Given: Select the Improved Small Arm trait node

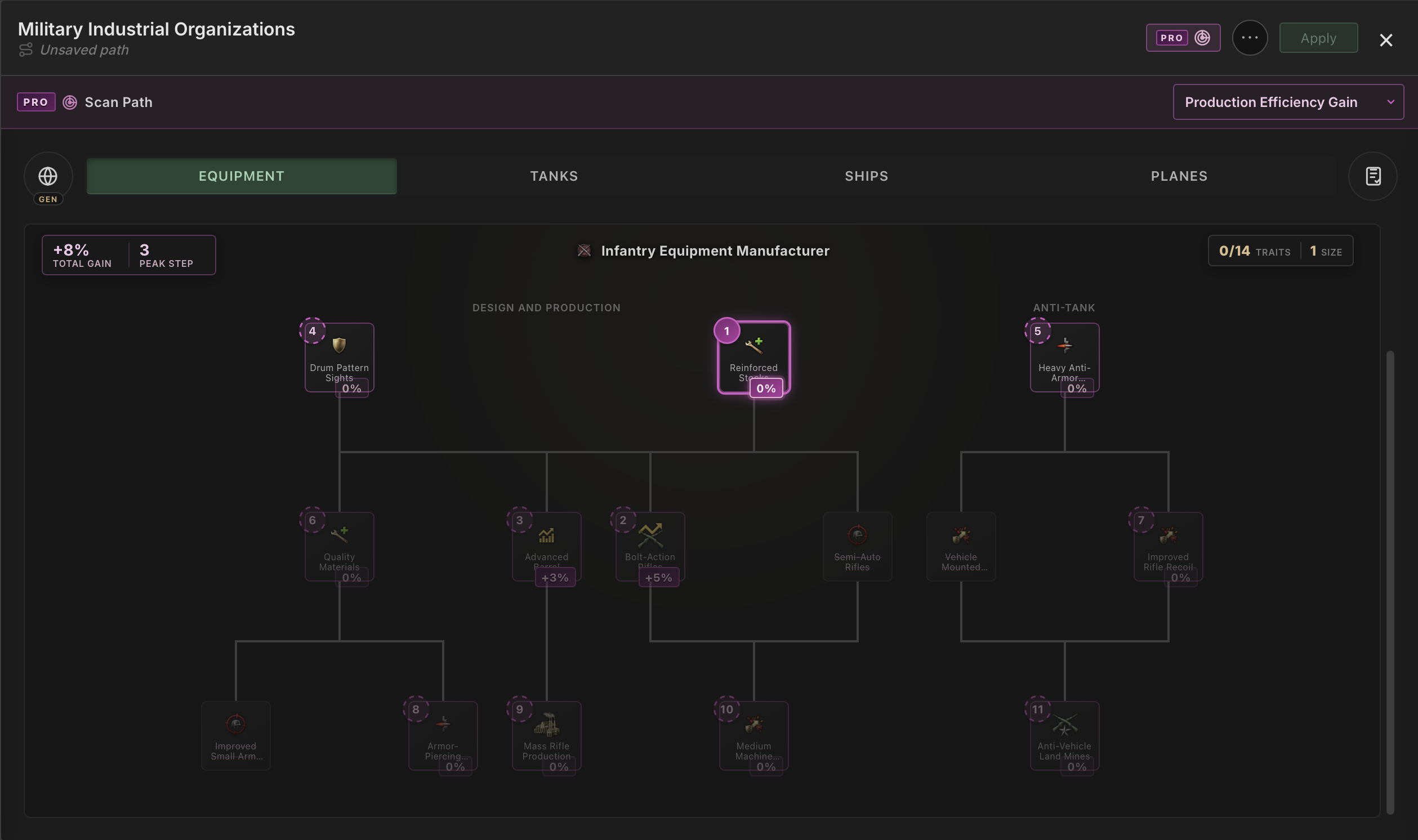Looking at the screenshot, I should [235, 735].
